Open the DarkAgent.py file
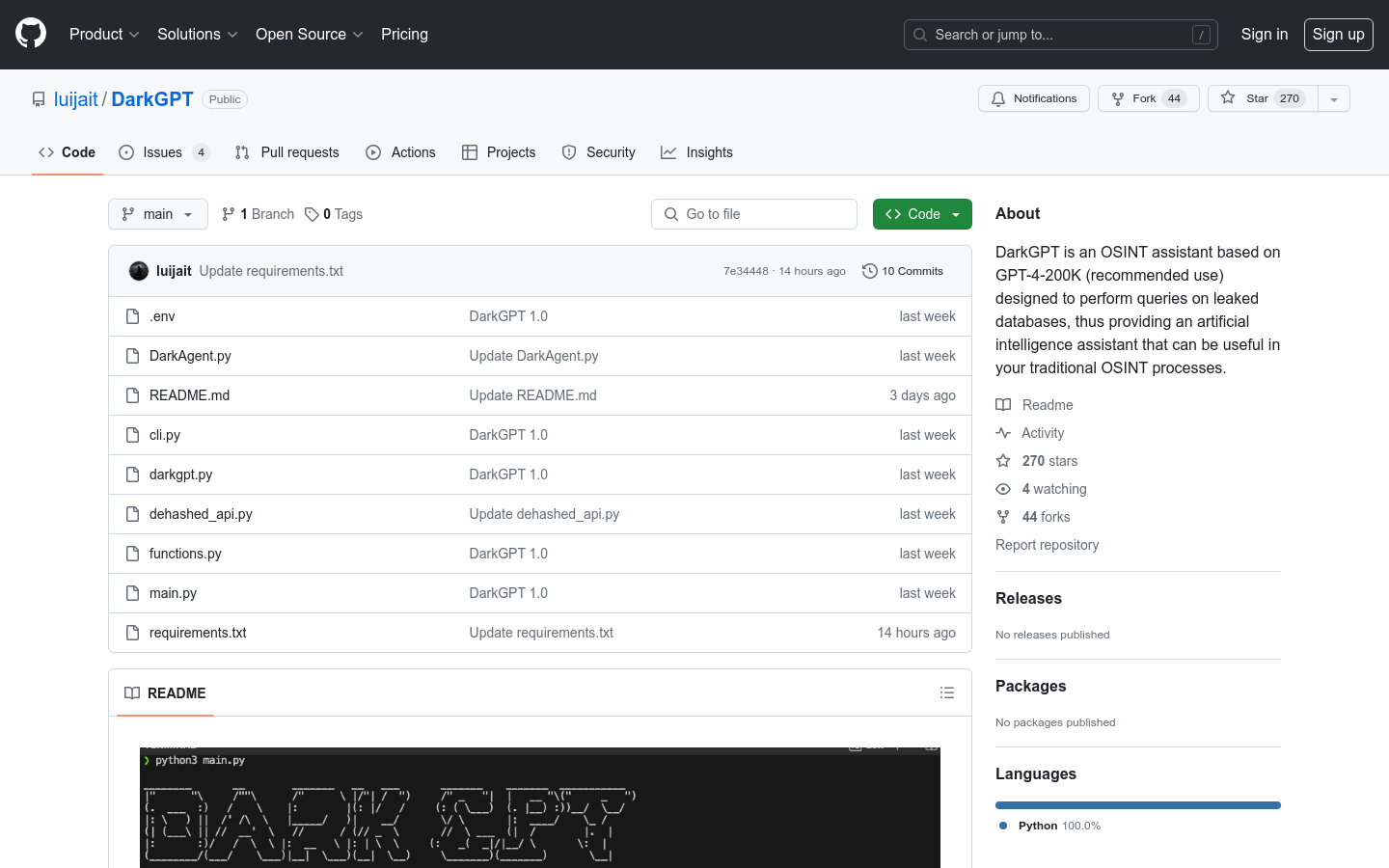This screenshot has width=1389, height=868. point(190,356)
